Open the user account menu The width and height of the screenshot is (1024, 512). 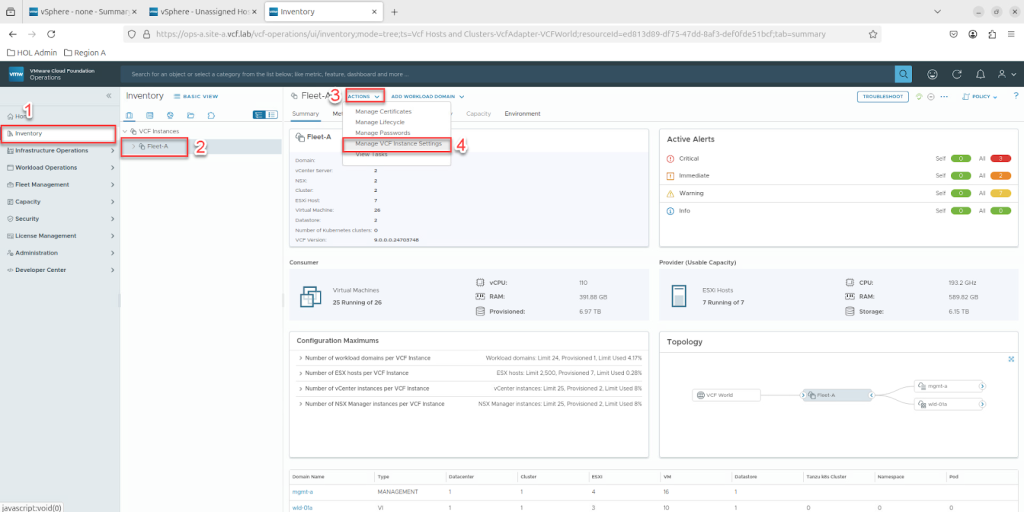coord(1006,74)
